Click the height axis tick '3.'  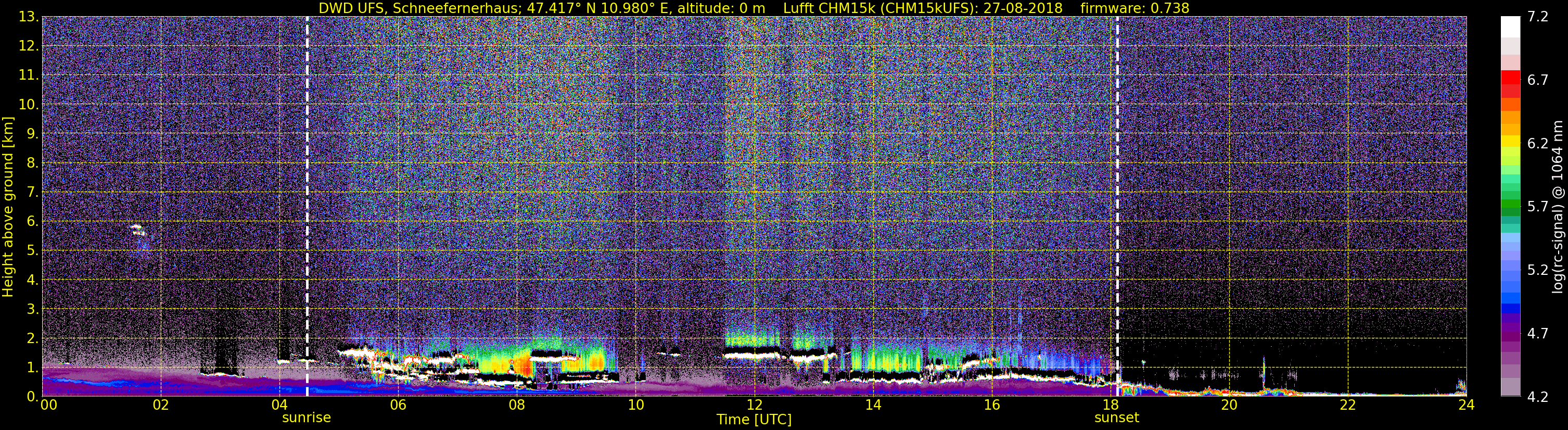32,309
